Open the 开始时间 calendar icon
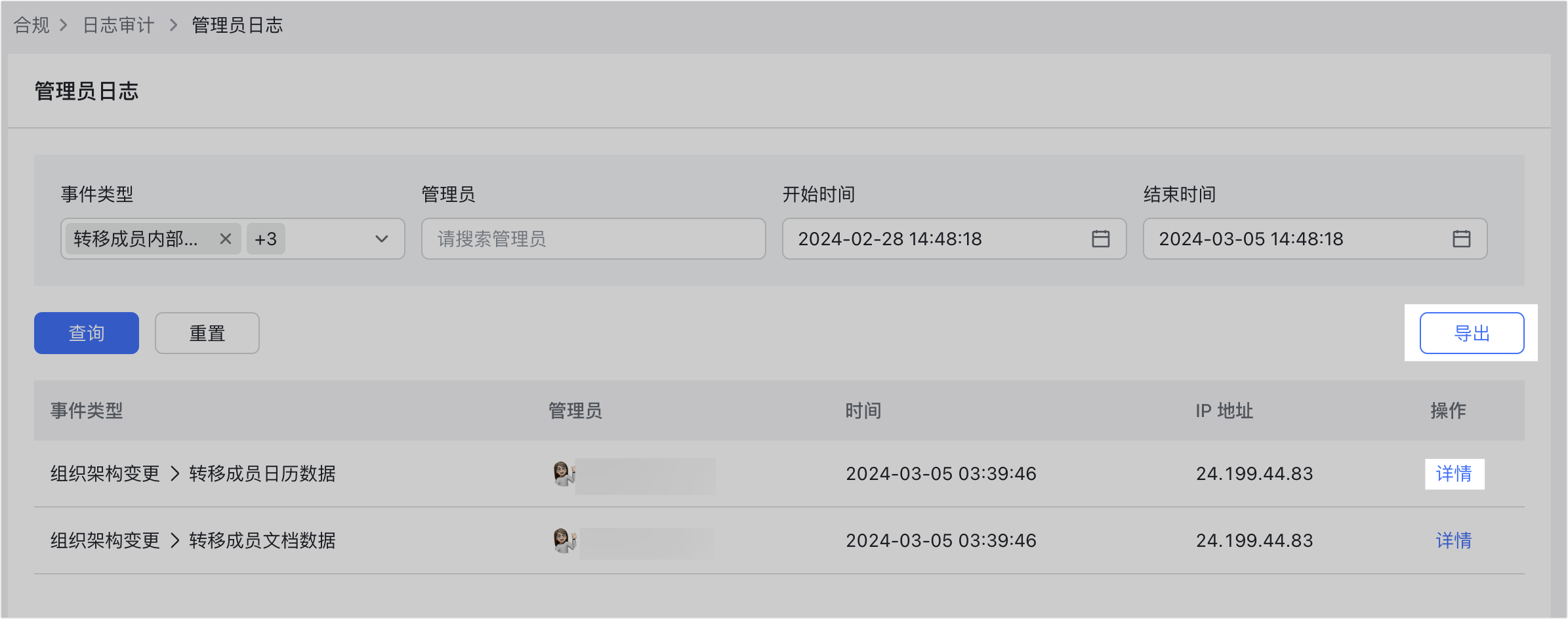 click(1101, 239)
